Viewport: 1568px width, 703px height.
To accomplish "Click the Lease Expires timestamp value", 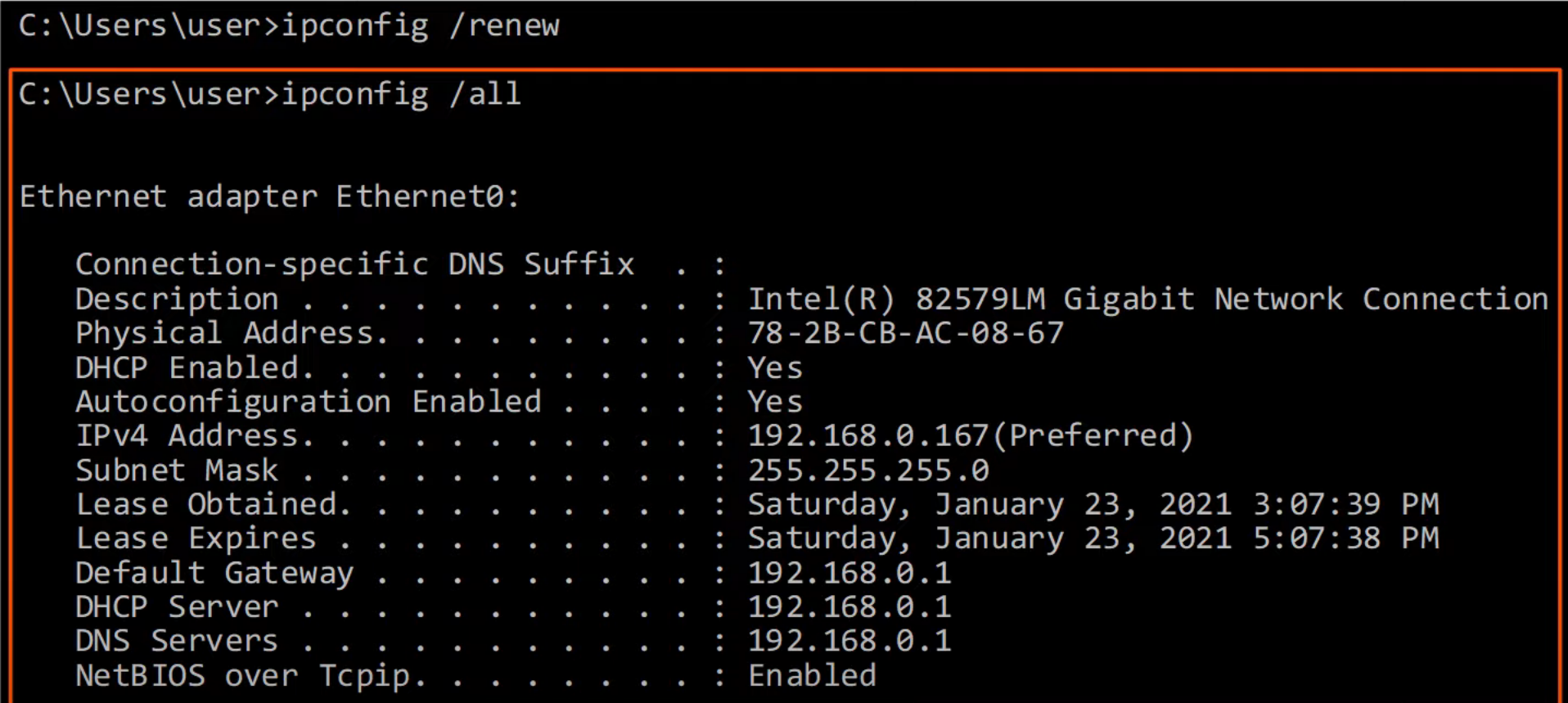I will coord(1093,539).
